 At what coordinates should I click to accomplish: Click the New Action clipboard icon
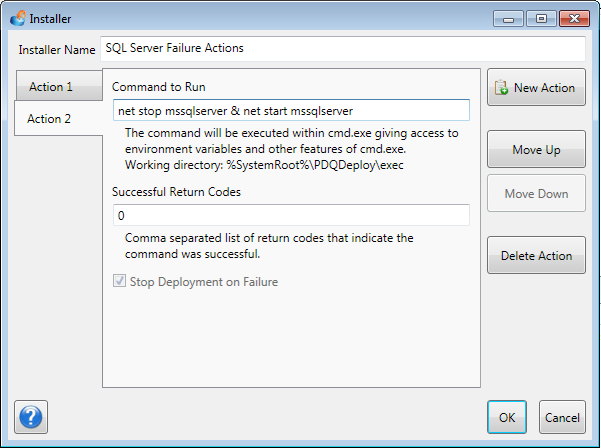pyautogui.click(x=501, y=88)
